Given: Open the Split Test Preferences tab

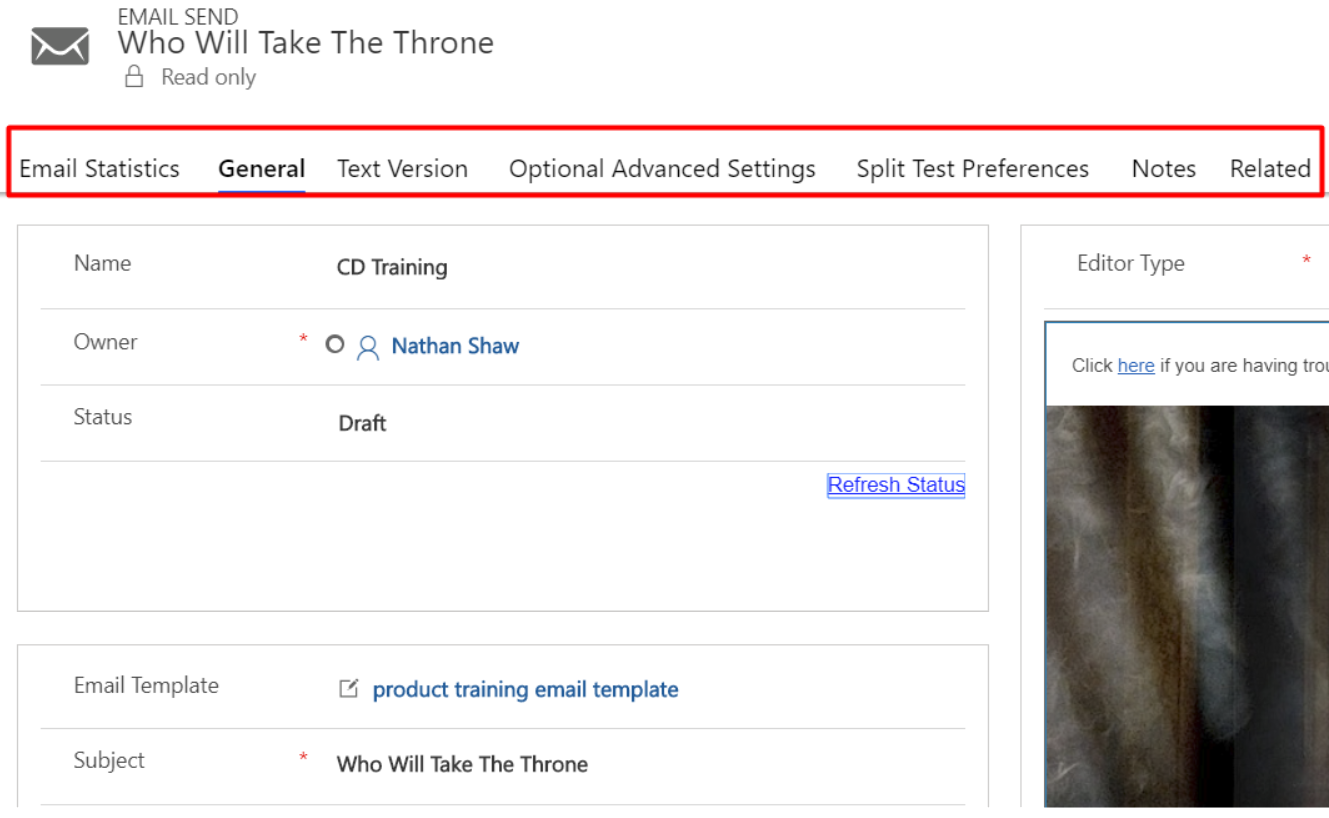Looking at the screenshot, I should coord(972,169).
